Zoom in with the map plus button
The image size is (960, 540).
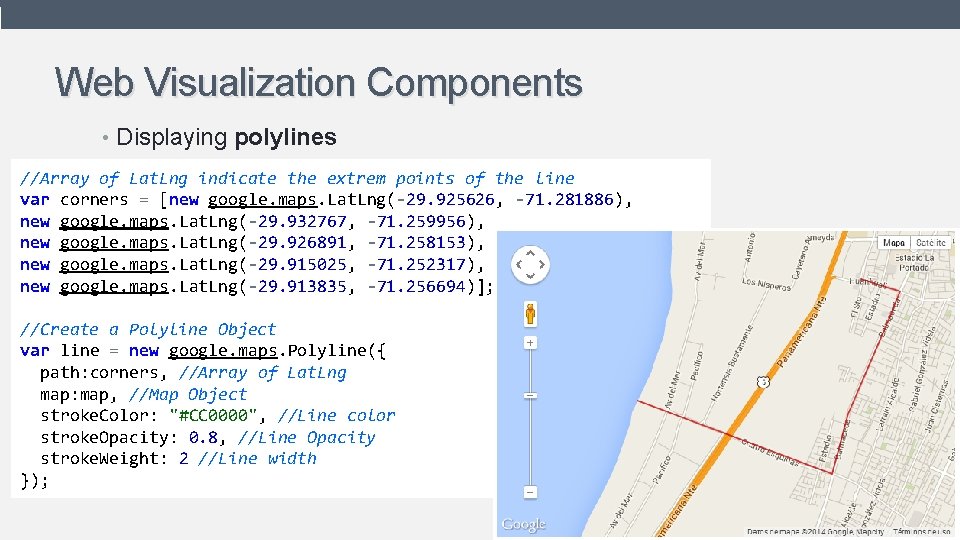tap(530, 343)
